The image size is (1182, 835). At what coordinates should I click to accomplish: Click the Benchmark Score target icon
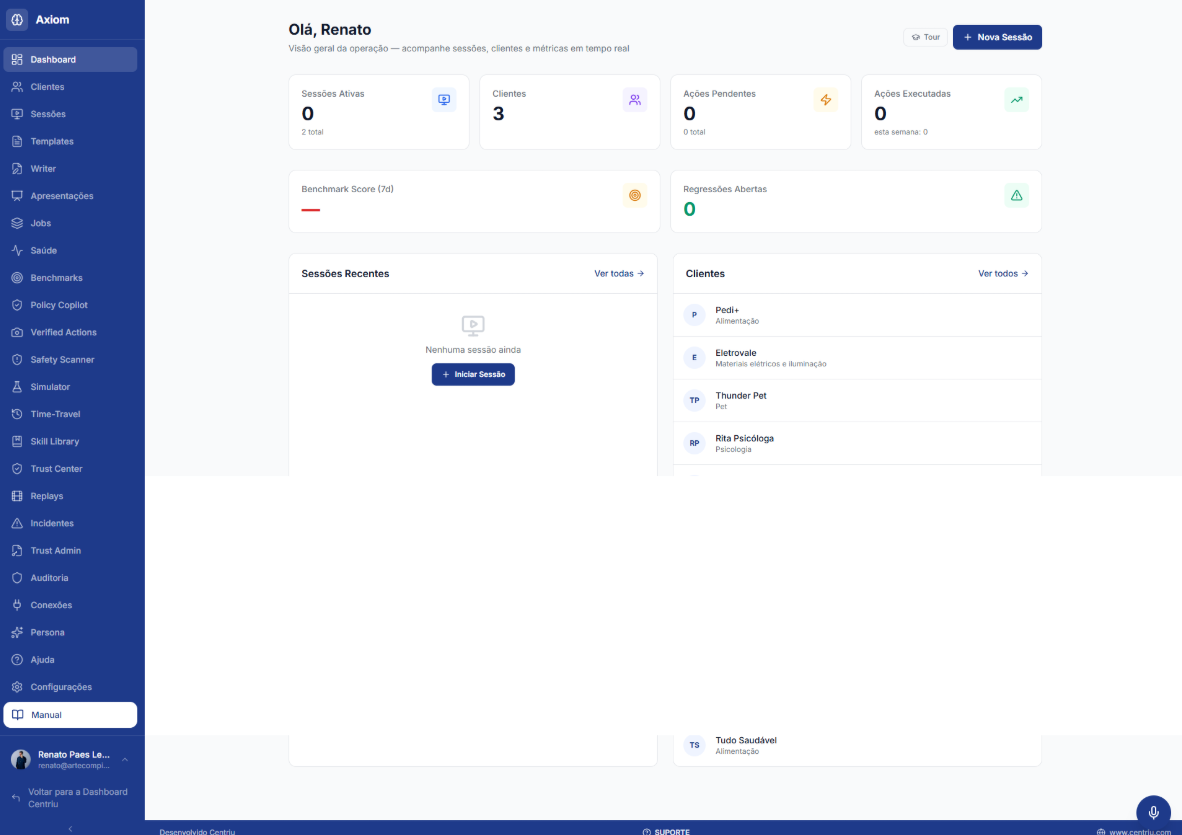635,195
